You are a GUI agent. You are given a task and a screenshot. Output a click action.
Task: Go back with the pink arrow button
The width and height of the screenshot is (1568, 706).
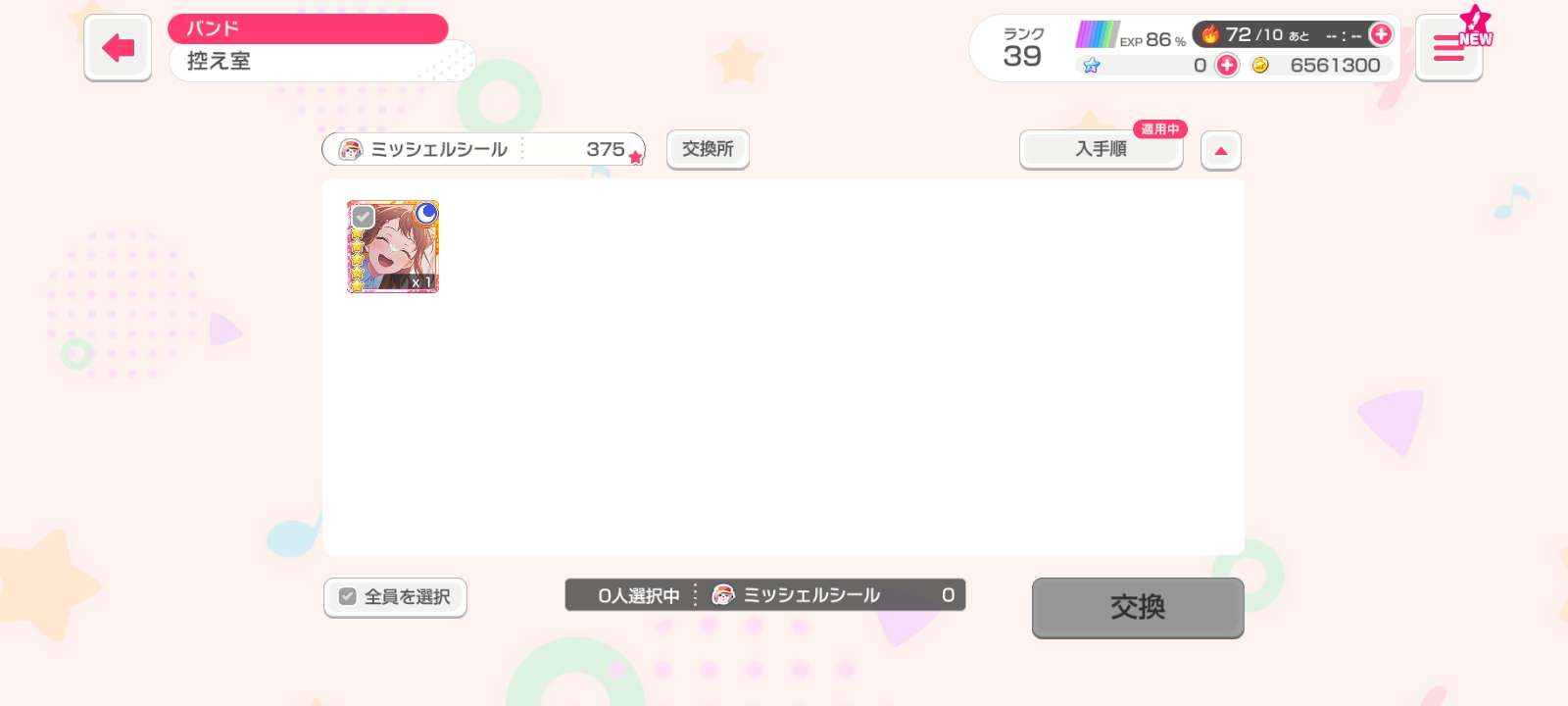(118, 47)
